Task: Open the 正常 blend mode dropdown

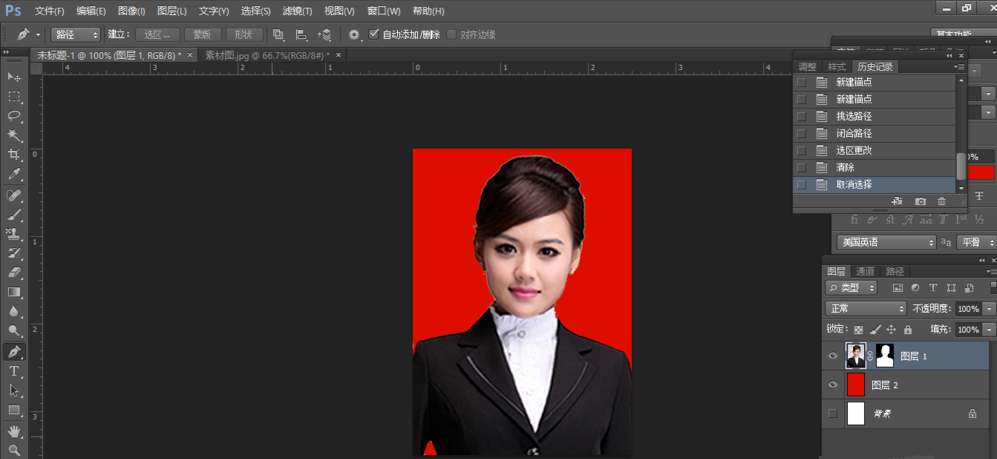Action: (x=865, y=309)
